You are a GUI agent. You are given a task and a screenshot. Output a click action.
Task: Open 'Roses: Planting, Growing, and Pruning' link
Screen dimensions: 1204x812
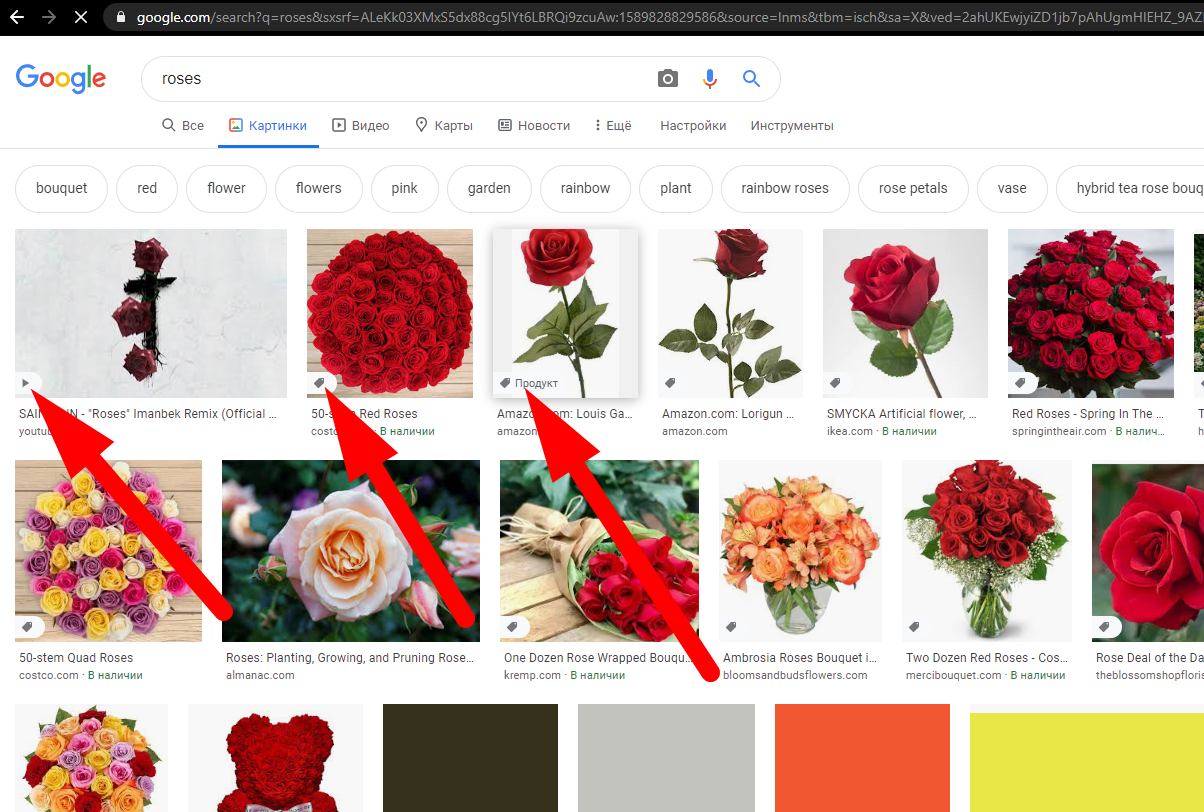[348, 658]
